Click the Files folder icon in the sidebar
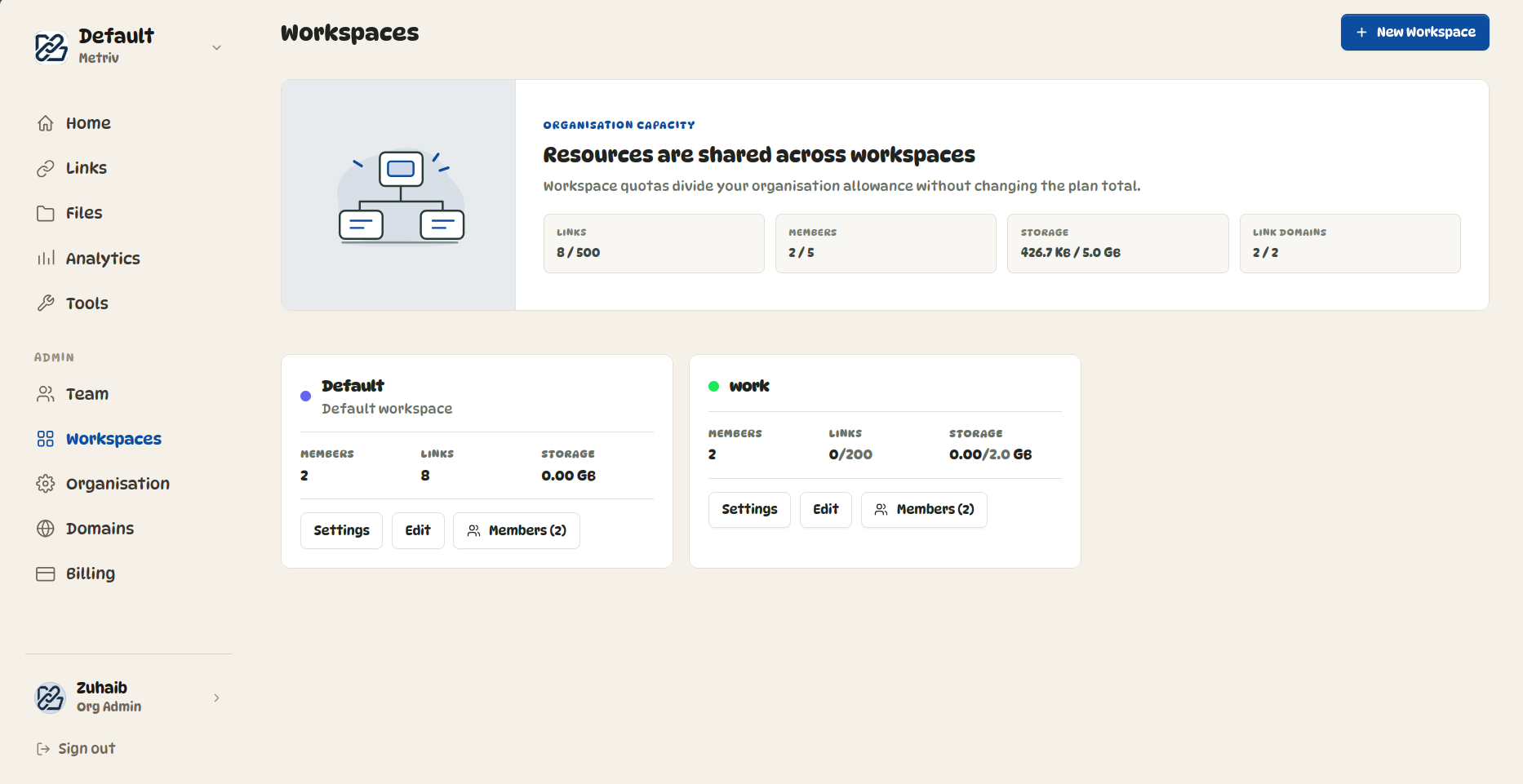1523x784 pixels. point(46,213)
